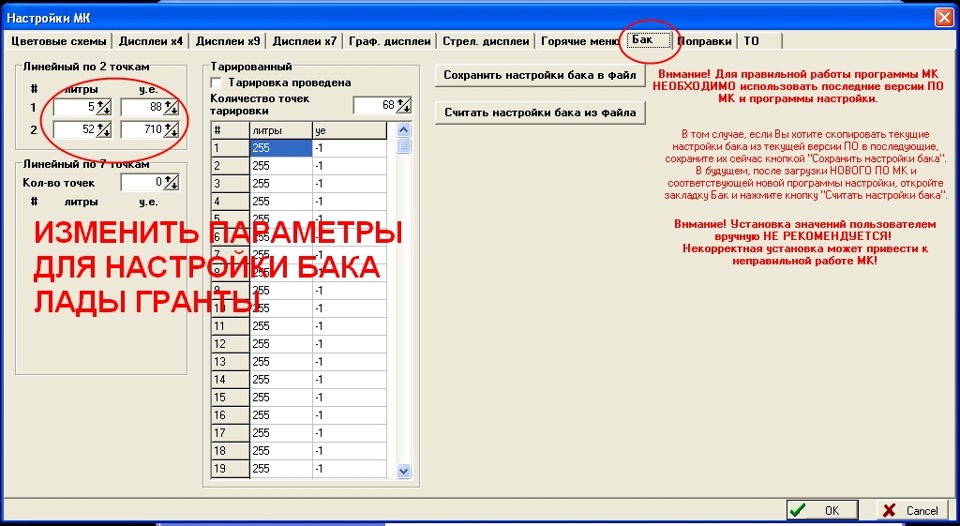Confirm with the OK button
Image resolution: width=960 pixels, height=526 pixels.
[823, 510]
